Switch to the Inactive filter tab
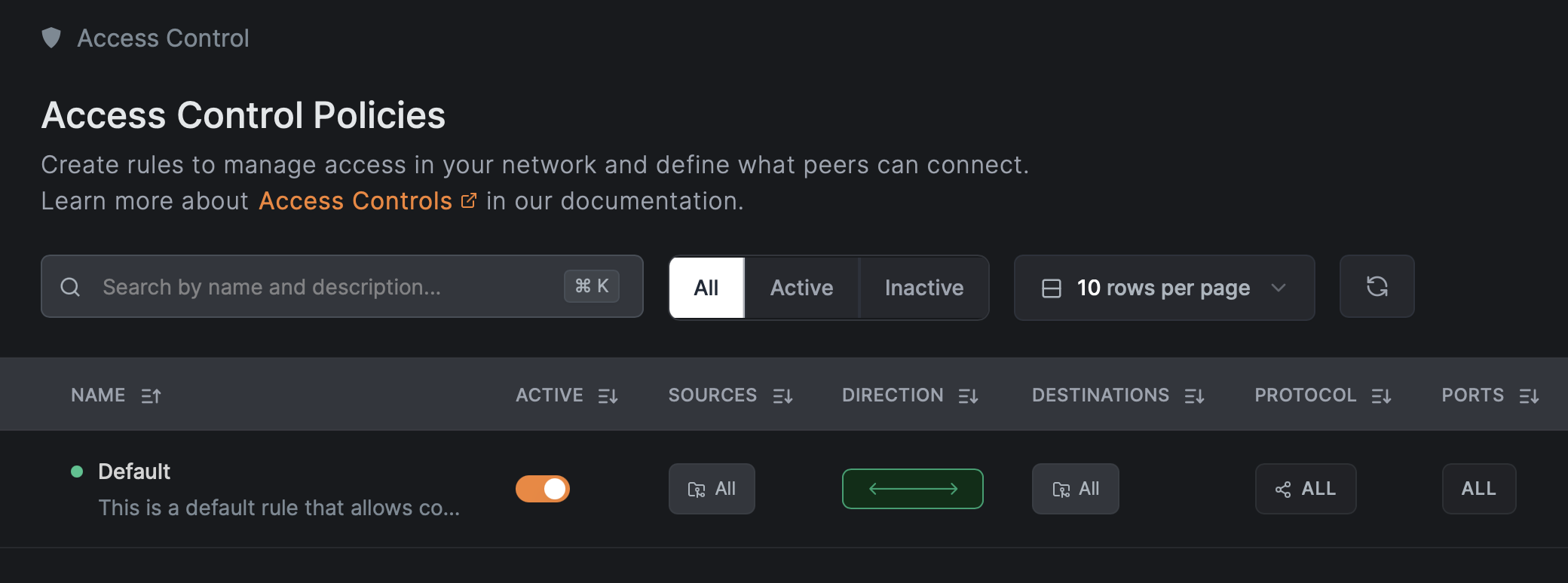Screen dimensions: 1568x583 point(923,288)
